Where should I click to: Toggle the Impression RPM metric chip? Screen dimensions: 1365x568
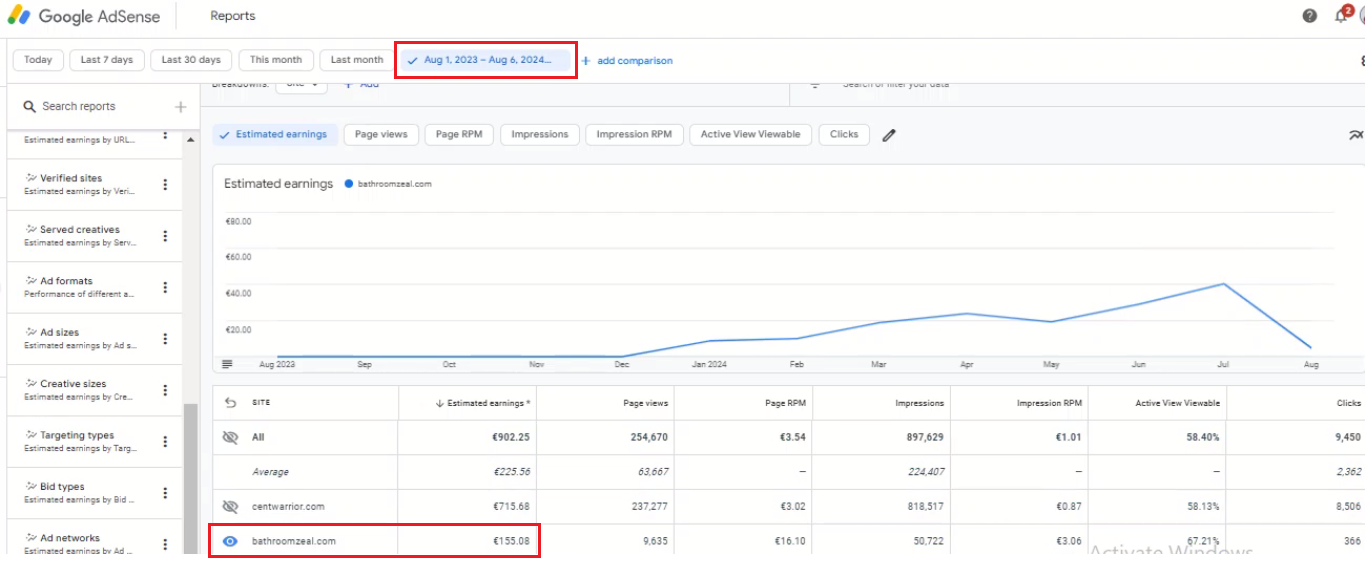tap(634, 134)
